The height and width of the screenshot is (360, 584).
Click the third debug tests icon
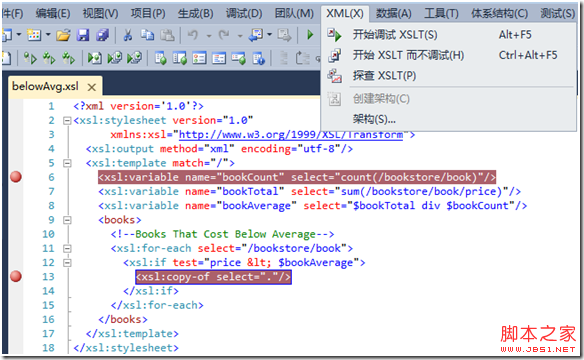point(134,58)
